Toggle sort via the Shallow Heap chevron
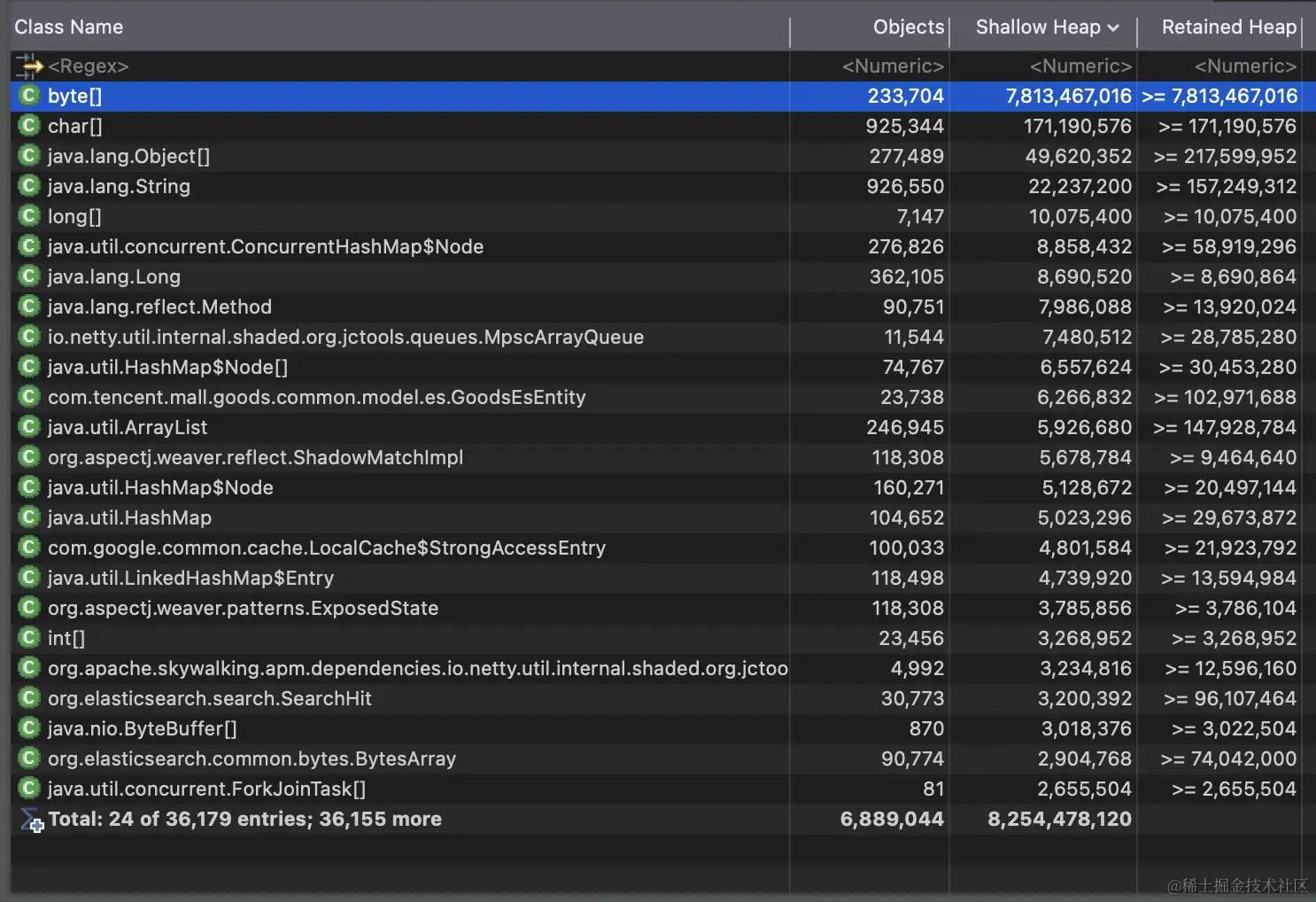The width and height of the screenshot is (1316, 902). [x=1113, y=28]
